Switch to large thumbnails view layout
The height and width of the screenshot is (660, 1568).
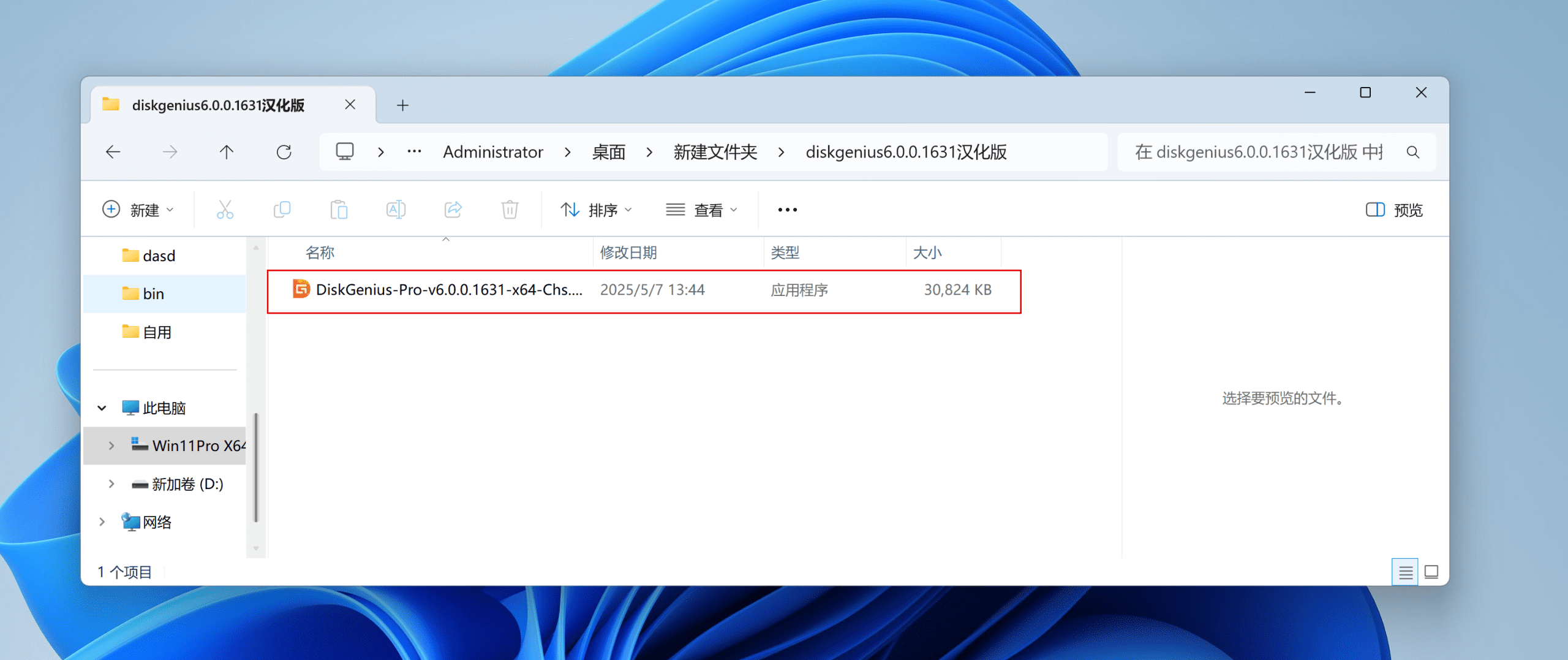click(1431, 572)
